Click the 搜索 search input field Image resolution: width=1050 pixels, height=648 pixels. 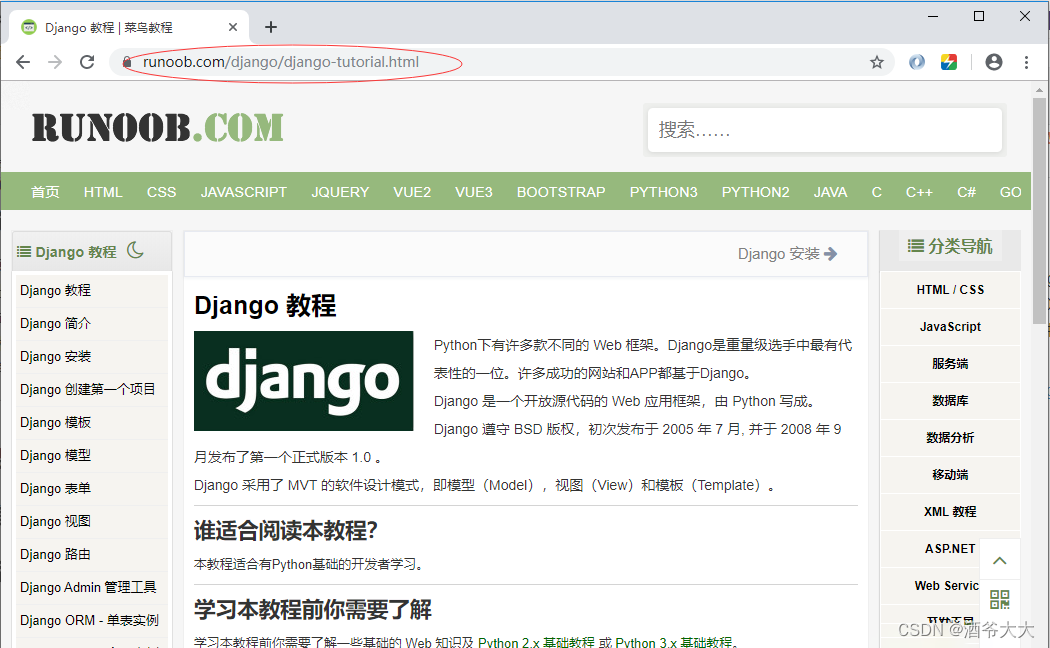click(824, 129)
